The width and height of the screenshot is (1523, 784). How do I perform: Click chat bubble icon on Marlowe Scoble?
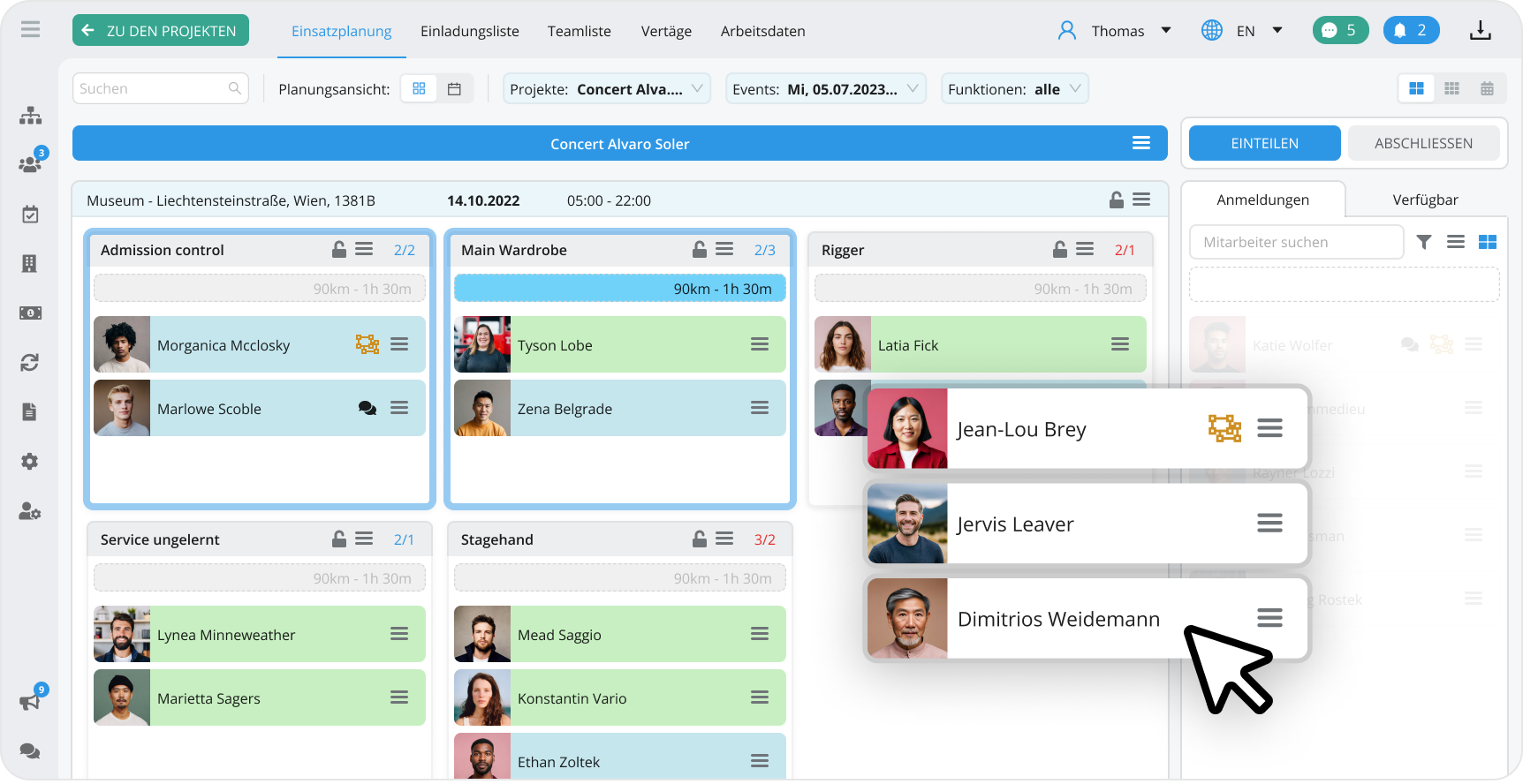click(367, 408)
